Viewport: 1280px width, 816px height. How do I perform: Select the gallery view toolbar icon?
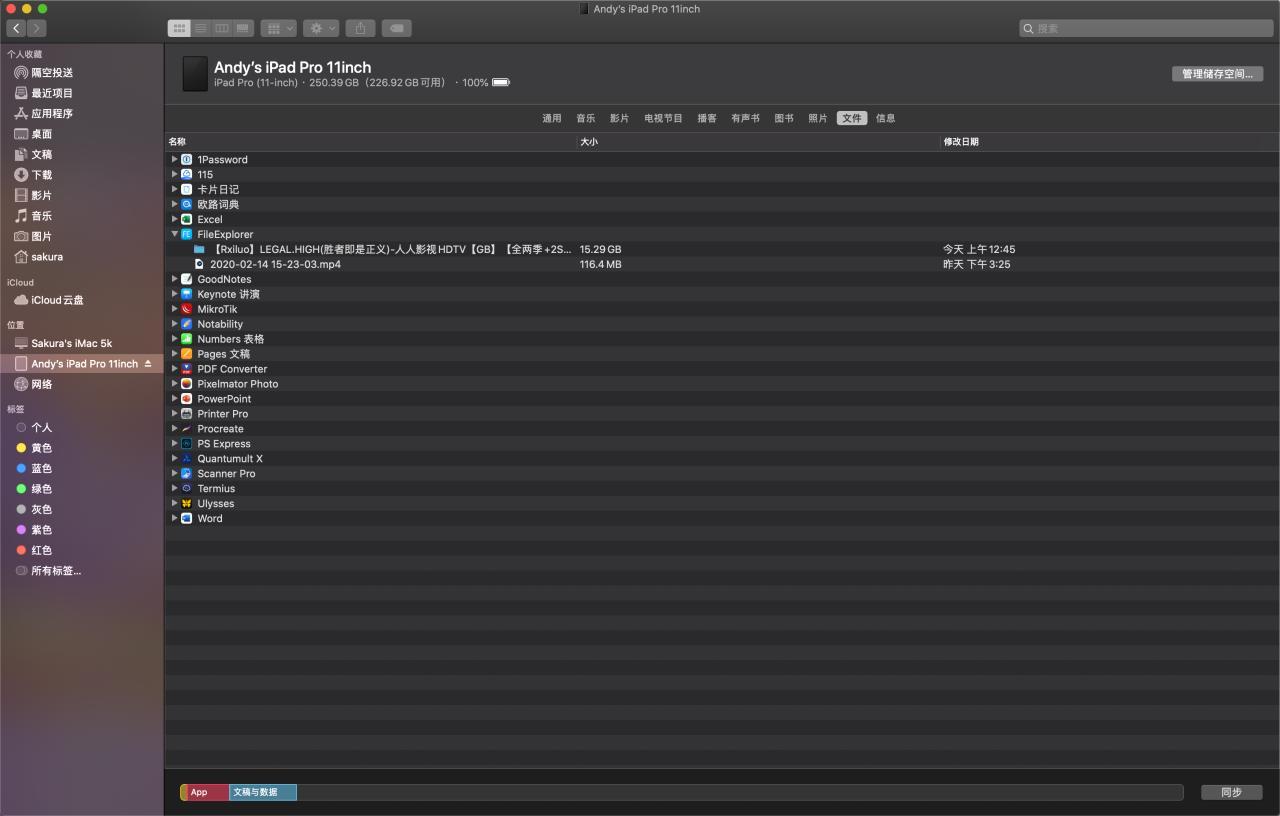point(243,29)
